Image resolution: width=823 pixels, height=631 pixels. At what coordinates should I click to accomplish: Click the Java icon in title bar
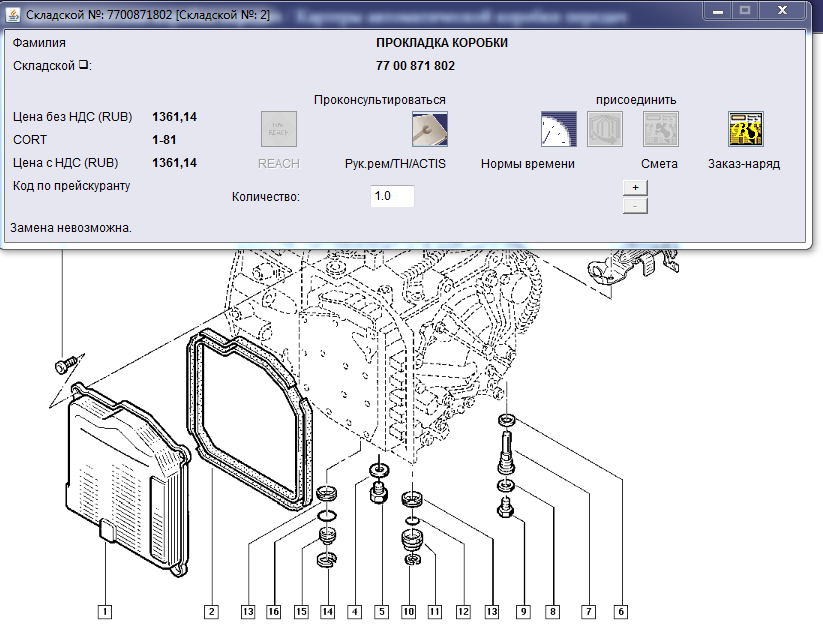13,14
